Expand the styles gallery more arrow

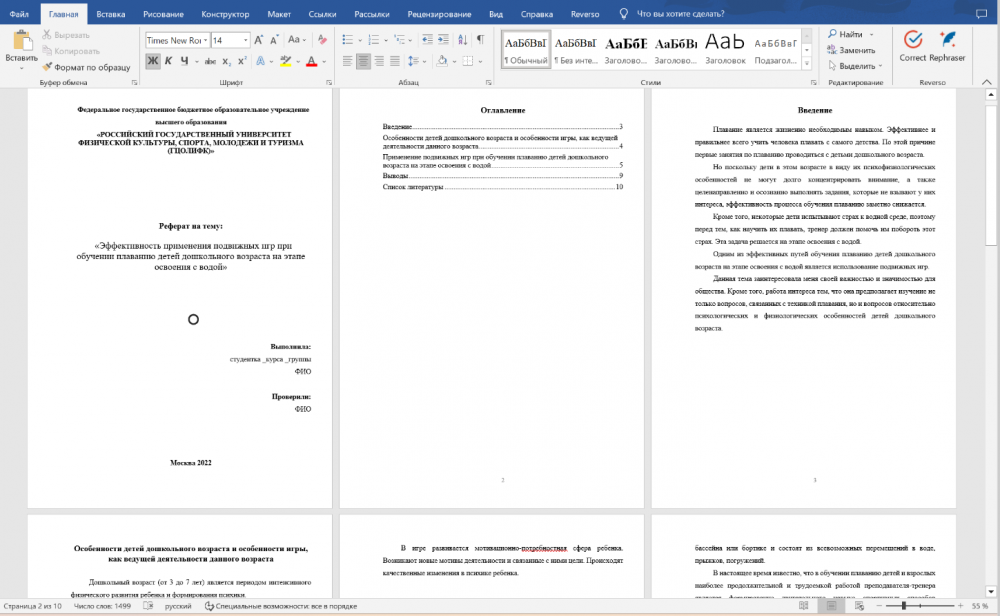[807, 63]
